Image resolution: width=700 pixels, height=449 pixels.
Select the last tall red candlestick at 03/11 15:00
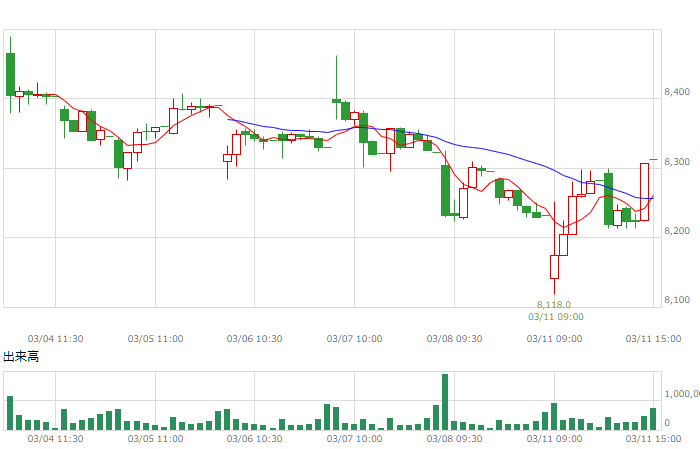(644, 192)
